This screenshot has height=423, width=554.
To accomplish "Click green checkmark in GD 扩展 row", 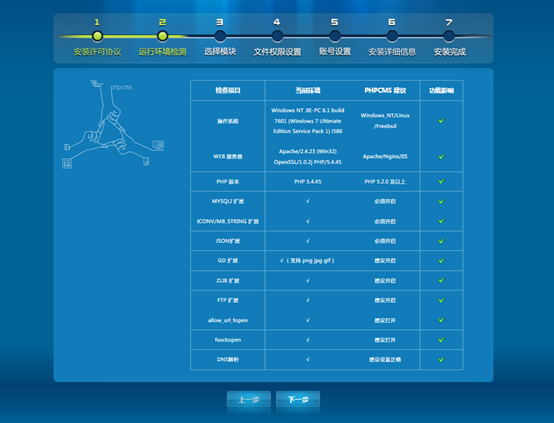I will point(441,260).
